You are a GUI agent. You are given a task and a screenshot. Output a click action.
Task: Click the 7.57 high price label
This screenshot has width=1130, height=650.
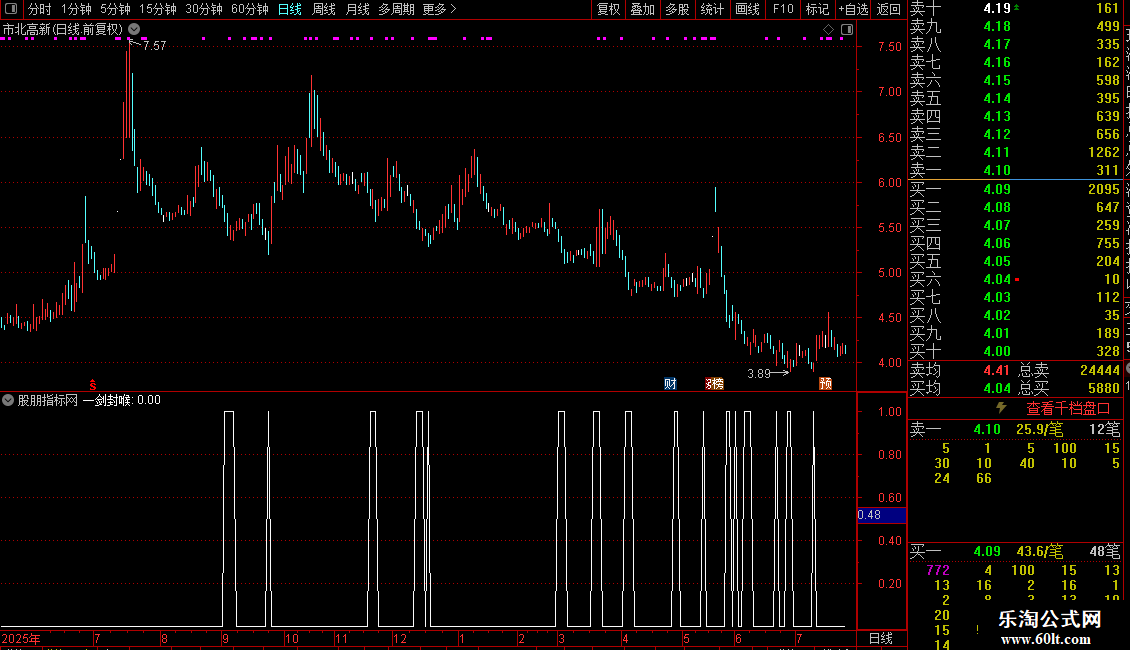pyautogui.click(x=154, y=45)
